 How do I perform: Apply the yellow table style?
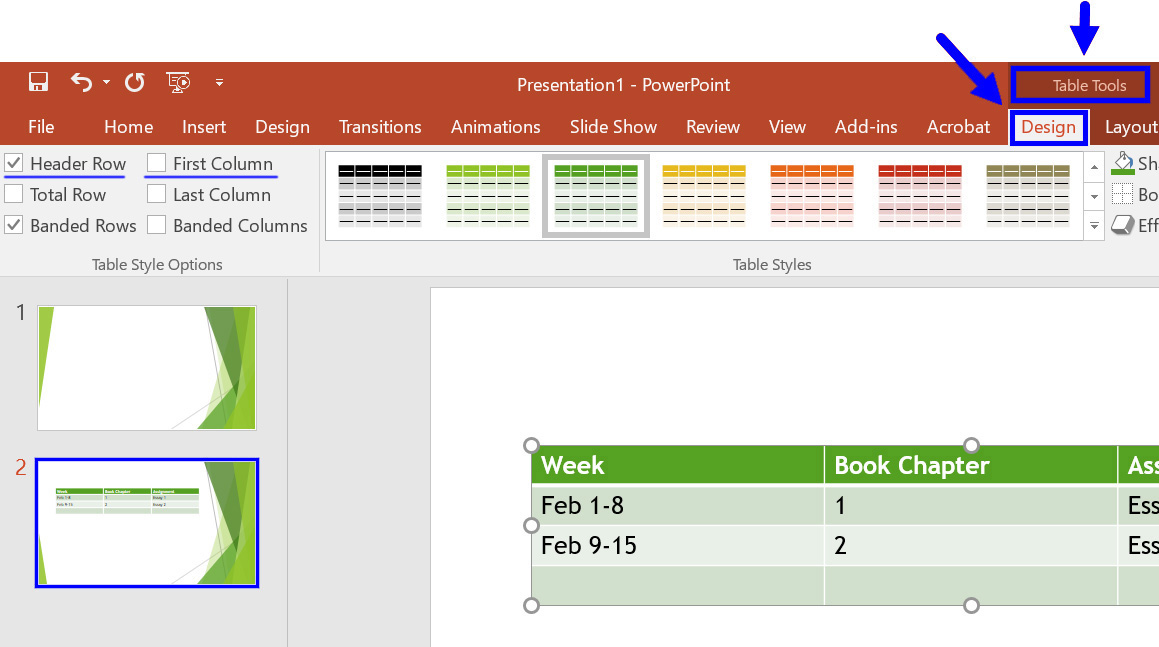pos(703,194)
